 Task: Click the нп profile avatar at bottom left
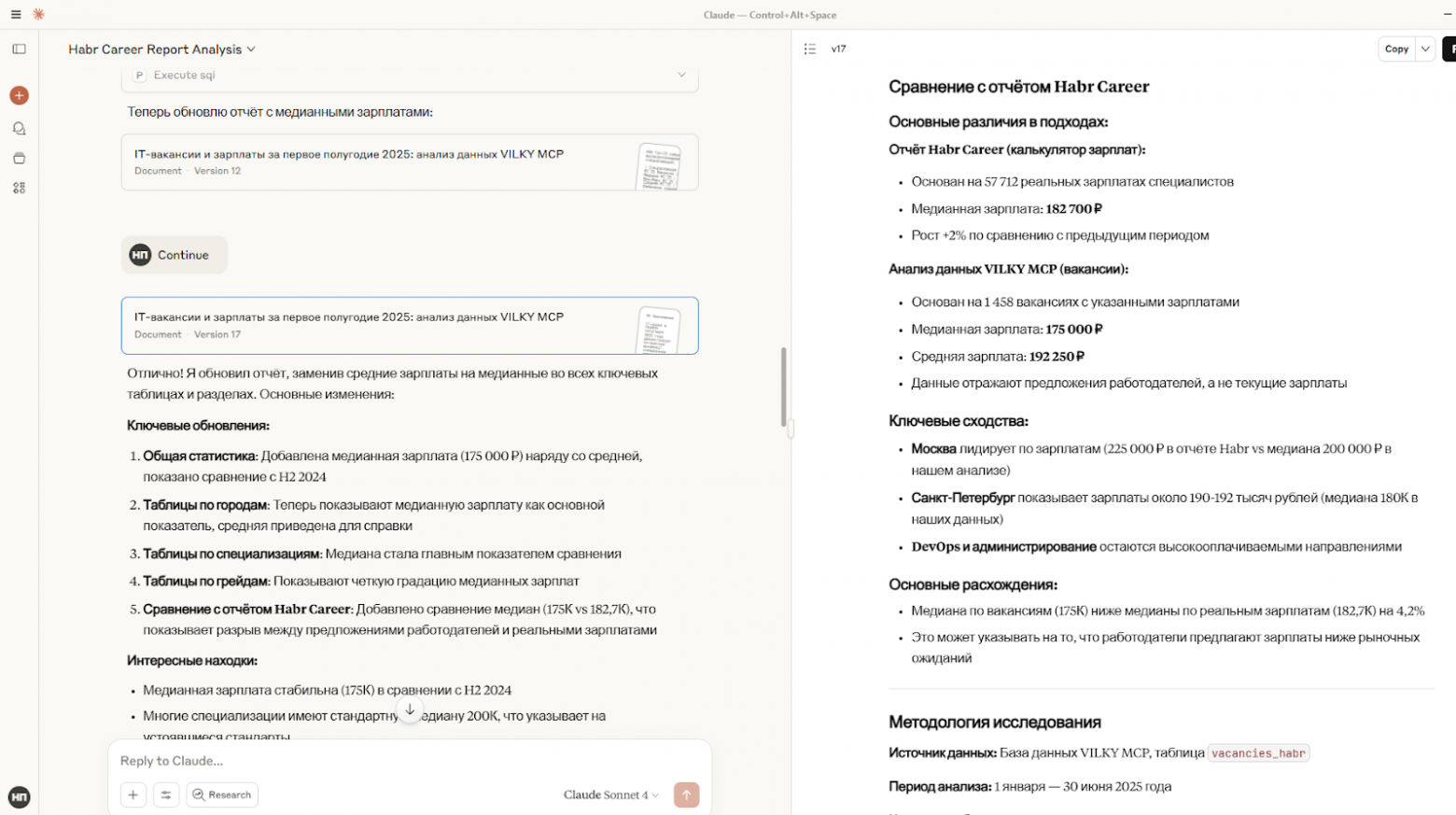pyautogui.click(x=19, y=797)
